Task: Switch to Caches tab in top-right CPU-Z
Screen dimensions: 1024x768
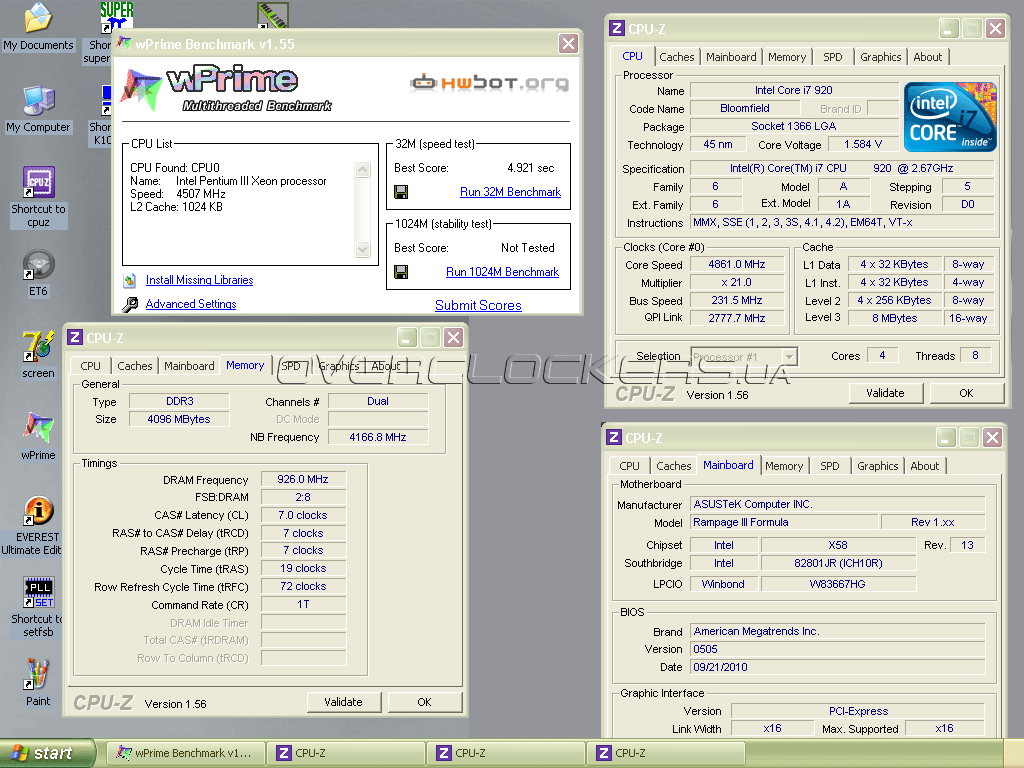Action: (x=677, y=57)
